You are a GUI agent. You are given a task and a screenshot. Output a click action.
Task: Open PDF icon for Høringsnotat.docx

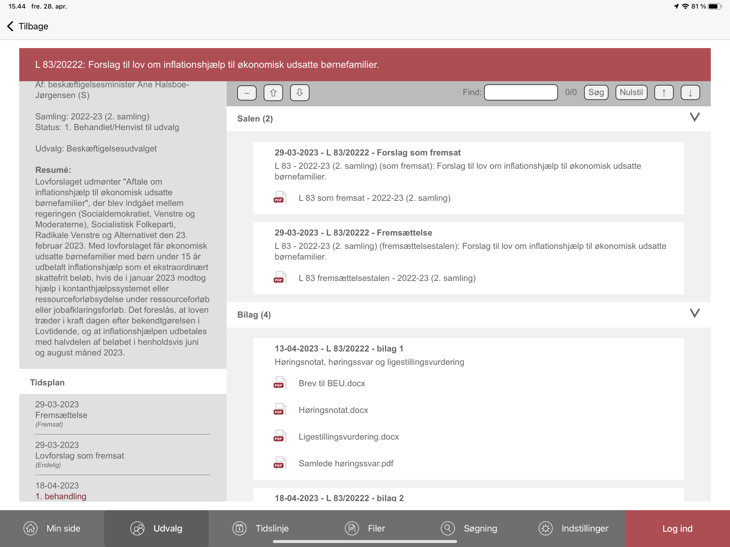coord(280,410)
